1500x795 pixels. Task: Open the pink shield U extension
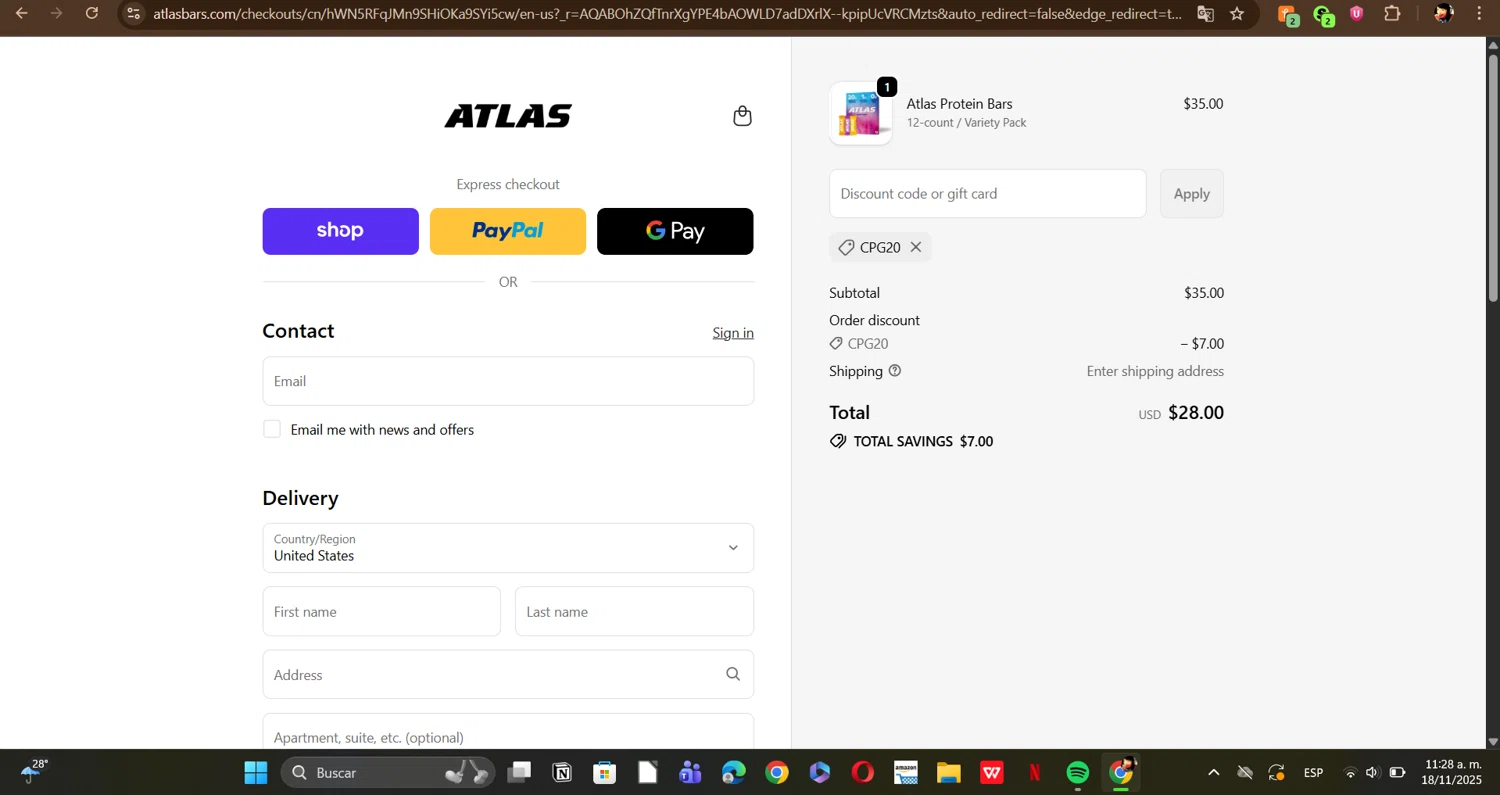tap(1357, 14)
